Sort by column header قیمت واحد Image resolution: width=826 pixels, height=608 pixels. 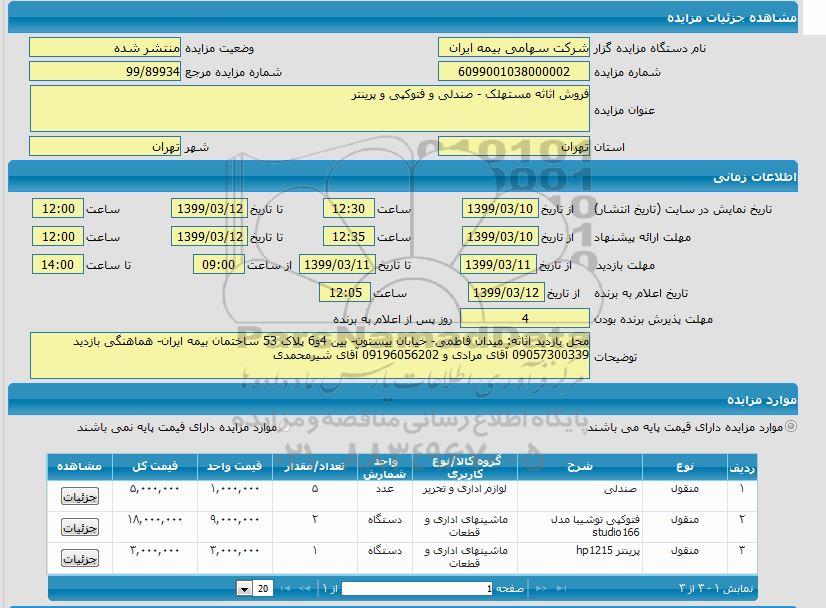coord(234,467)
